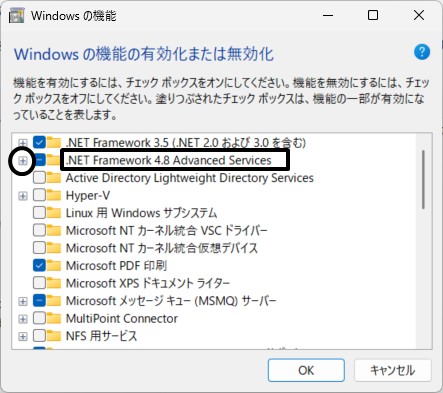This screenshot has width=443, height=393.
Task: Click the OK button
Action: click(306, 370)
